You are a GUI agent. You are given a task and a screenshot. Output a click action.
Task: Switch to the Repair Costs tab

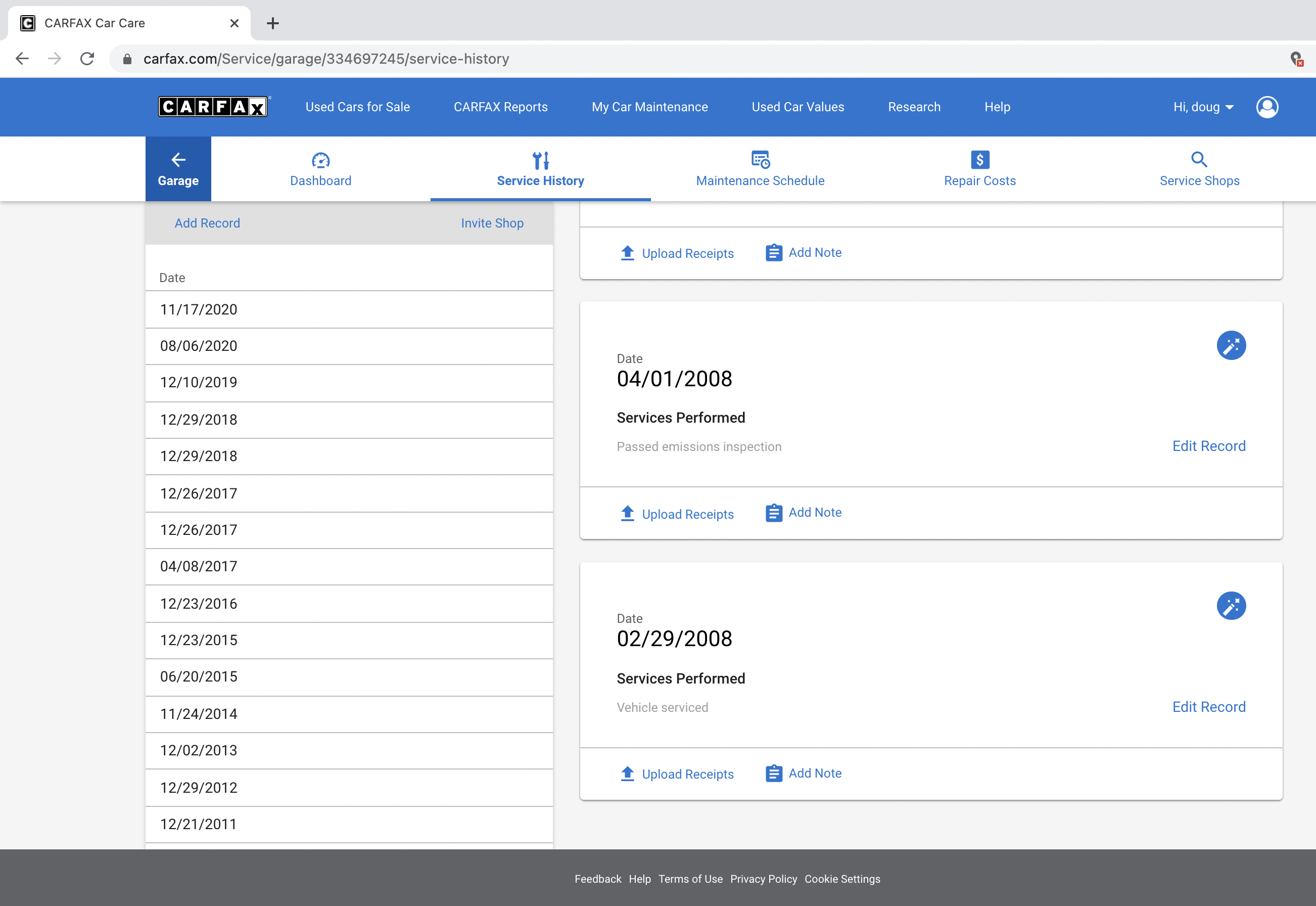click(980, 168)
